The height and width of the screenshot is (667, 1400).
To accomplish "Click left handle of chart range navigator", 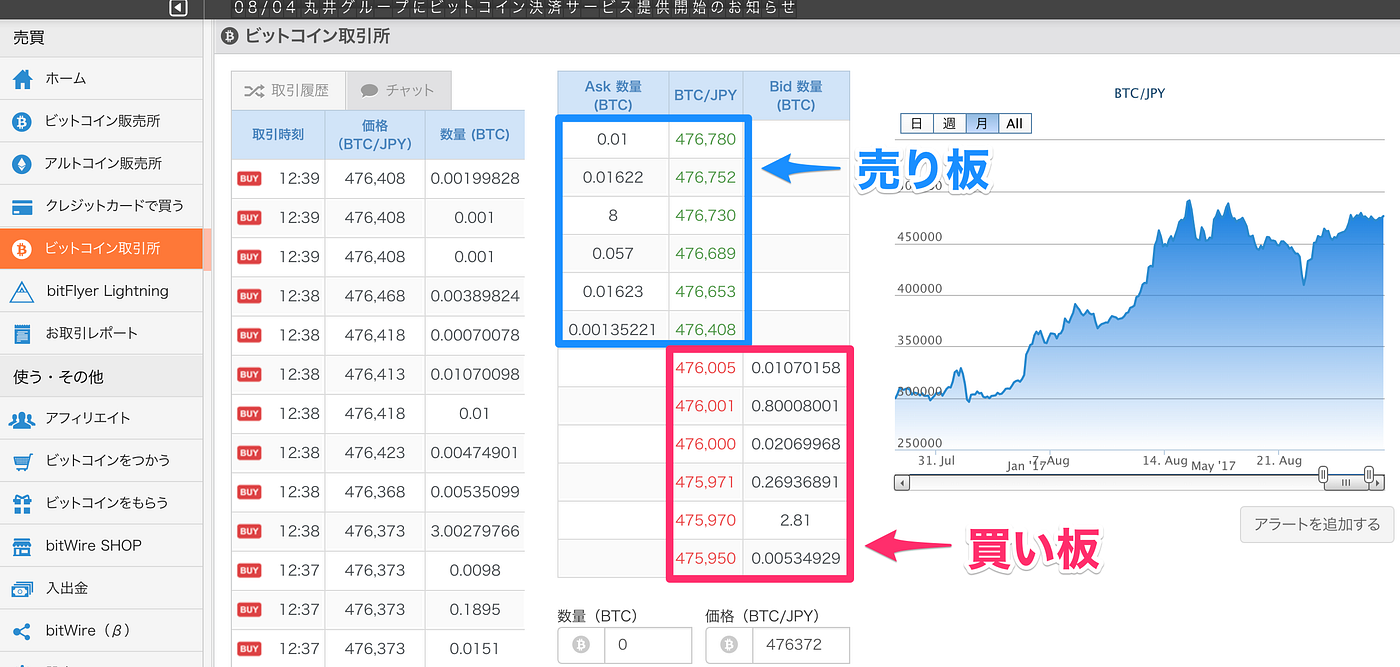I will [1323, 474].
